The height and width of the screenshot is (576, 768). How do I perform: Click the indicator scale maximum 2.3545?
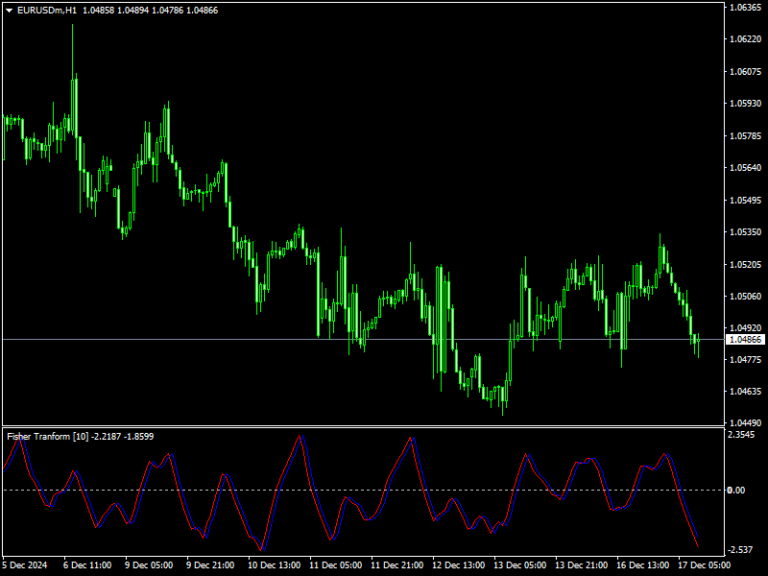[x=742, y=435]
